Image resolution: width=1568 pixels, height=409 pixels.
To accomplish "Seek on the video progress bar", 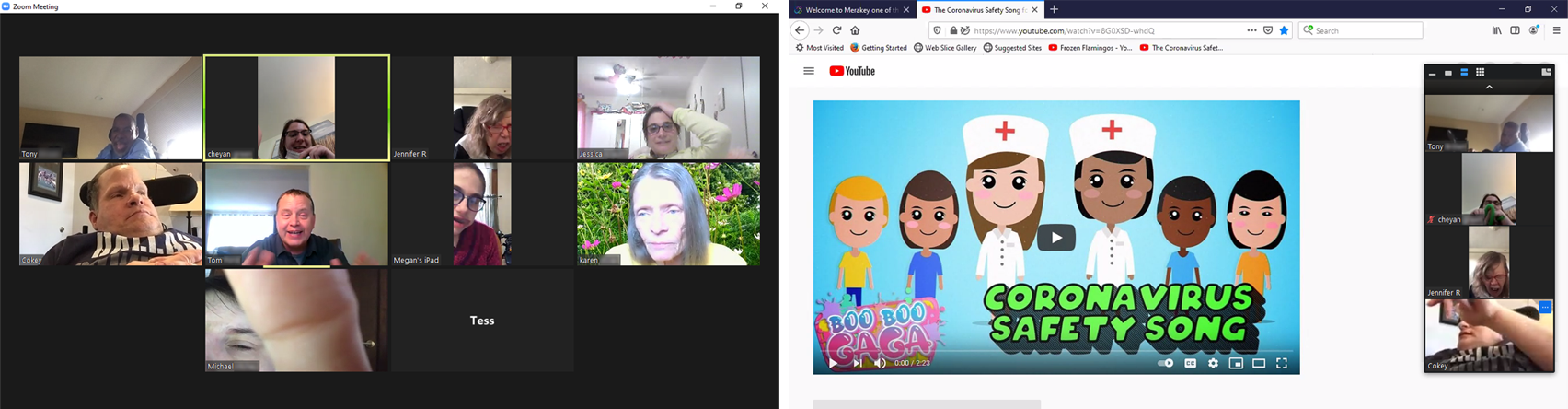I will (x=1056, y=351).
